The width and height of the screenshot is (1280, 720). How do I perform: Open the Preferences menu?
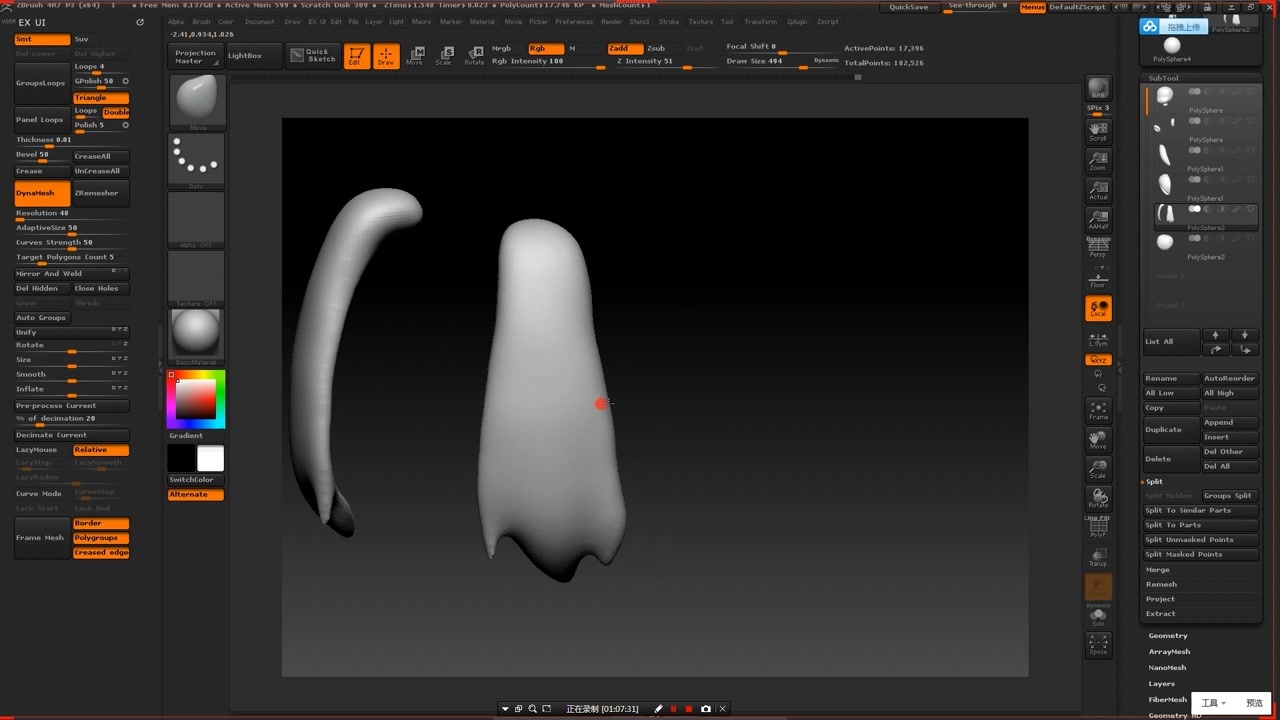click(574, 21)
